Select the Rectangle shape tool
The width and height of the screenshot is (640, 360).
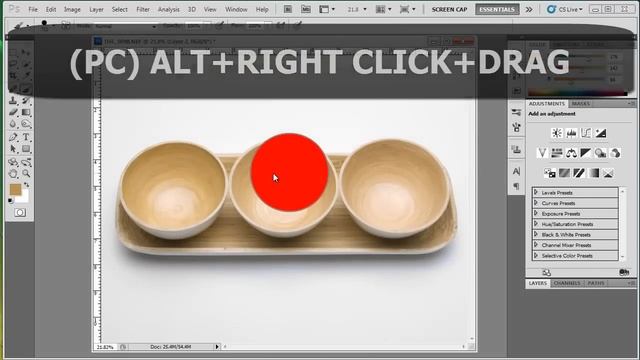[x=26, y=149]
